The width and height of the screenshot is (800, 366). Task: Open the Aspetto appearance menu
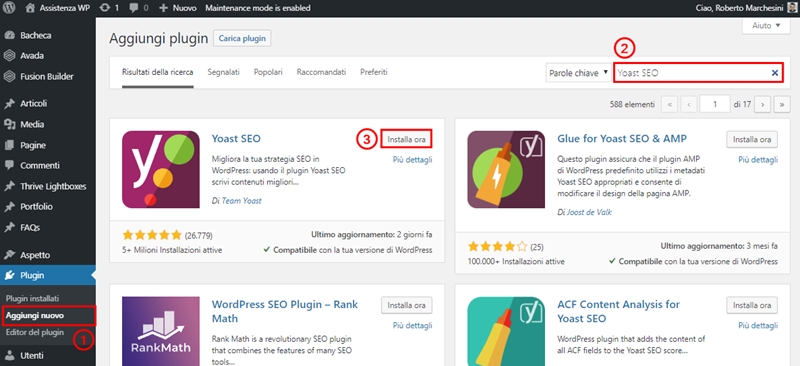pyautogui.click(x=35, y=255)
